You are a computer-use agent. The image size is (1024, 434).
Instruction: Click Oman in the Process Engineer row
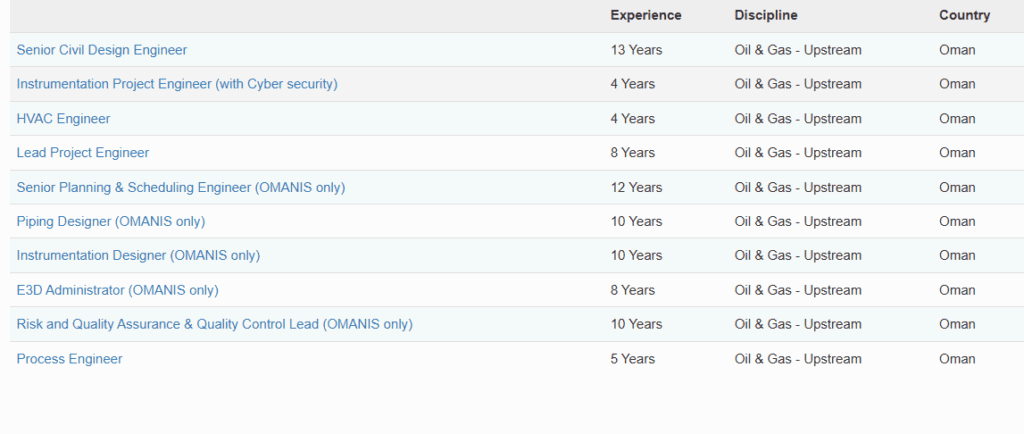[x=957, y=359]
